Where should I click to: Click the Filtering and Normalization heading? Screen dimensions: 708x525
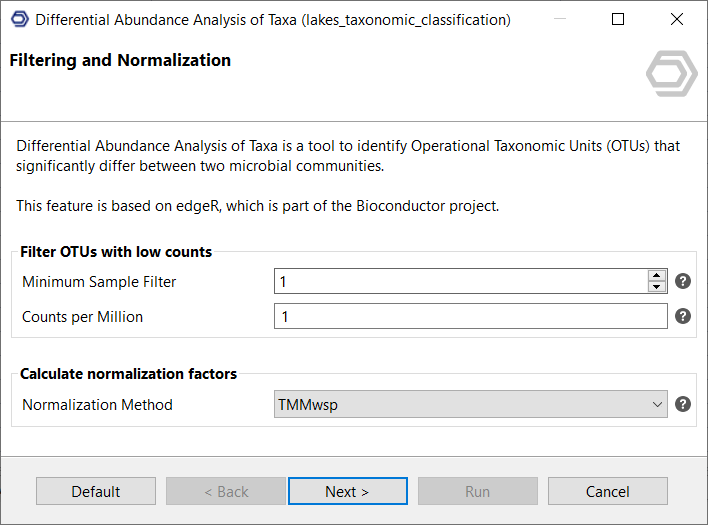[x=120, y=60]
